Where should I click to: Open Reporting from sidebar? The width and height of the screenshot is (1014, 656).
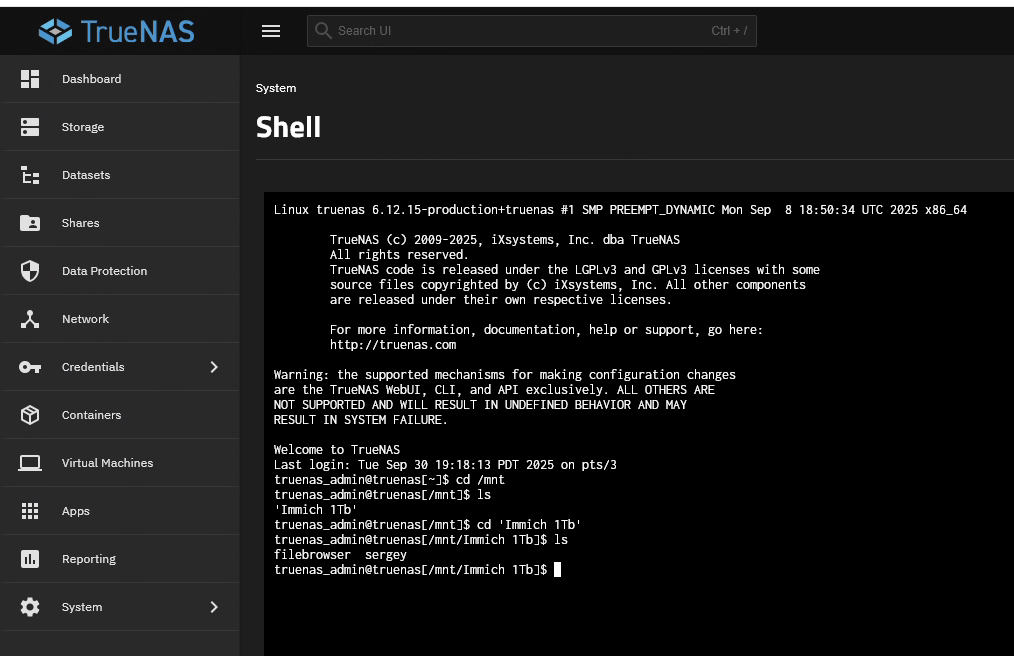click(x=89, y=559)
